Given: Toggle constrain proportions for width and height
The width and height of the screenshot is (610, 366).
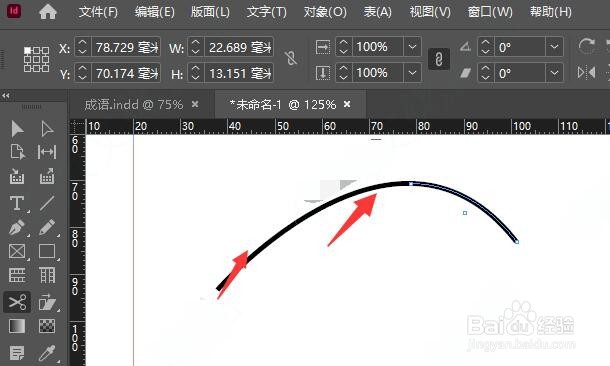Looking at the screenshot, I should (x=291, y=59).
